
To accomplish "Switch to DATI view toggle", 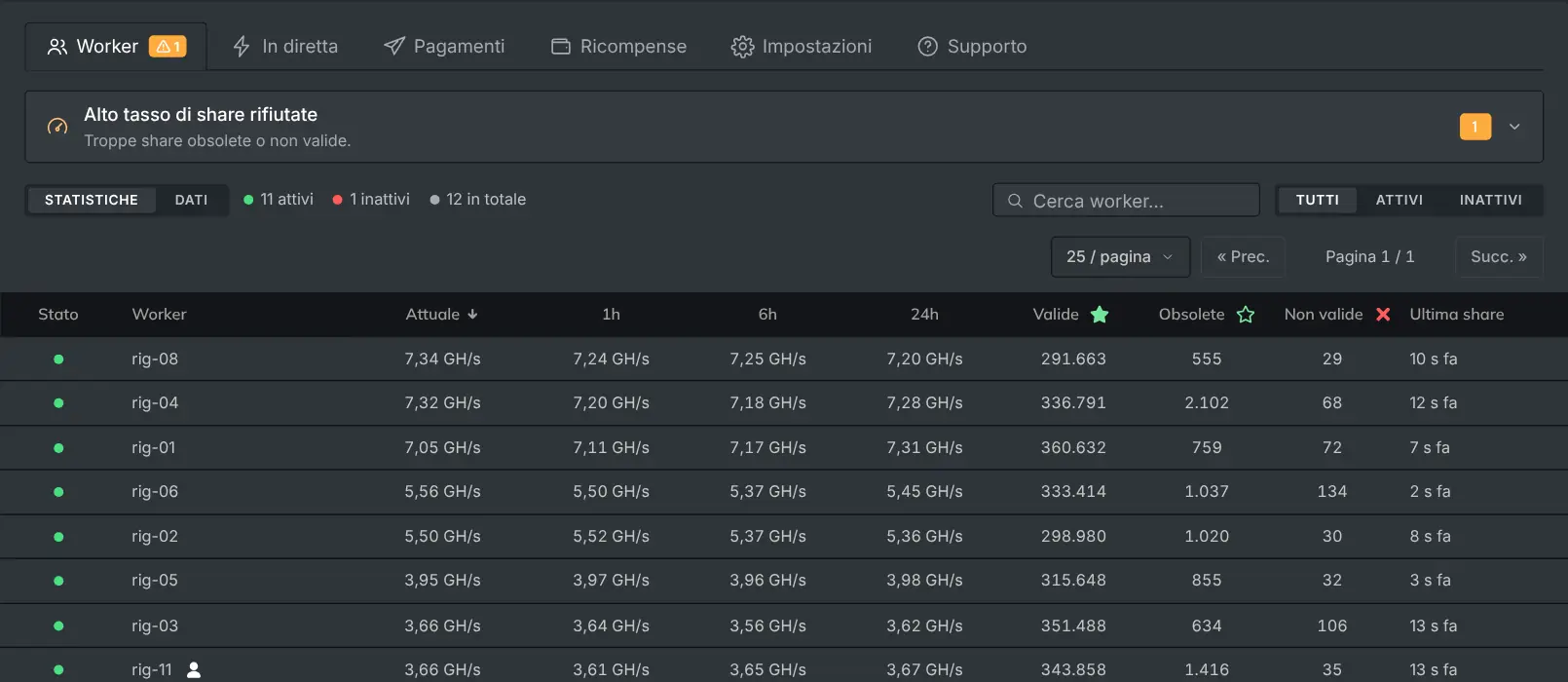I will pyautogui.click(x=192, y=200).
